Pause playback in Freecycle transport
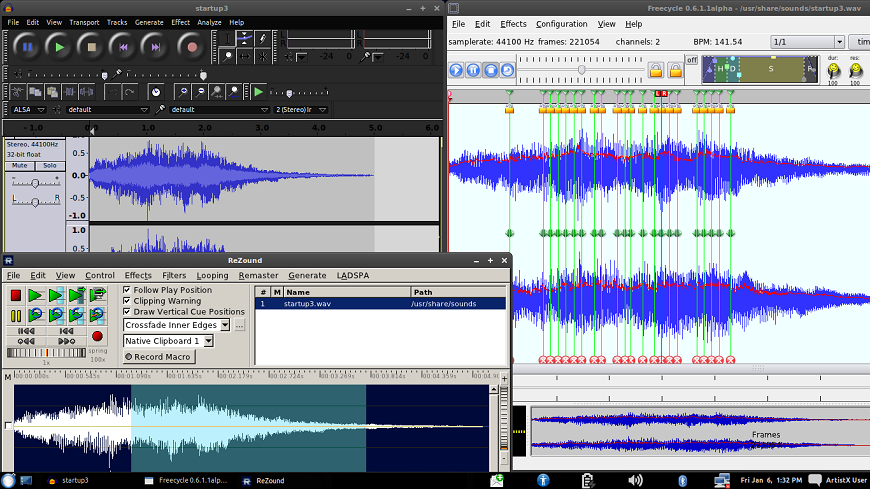The image size is (870, 489). [x=474, y=70]
